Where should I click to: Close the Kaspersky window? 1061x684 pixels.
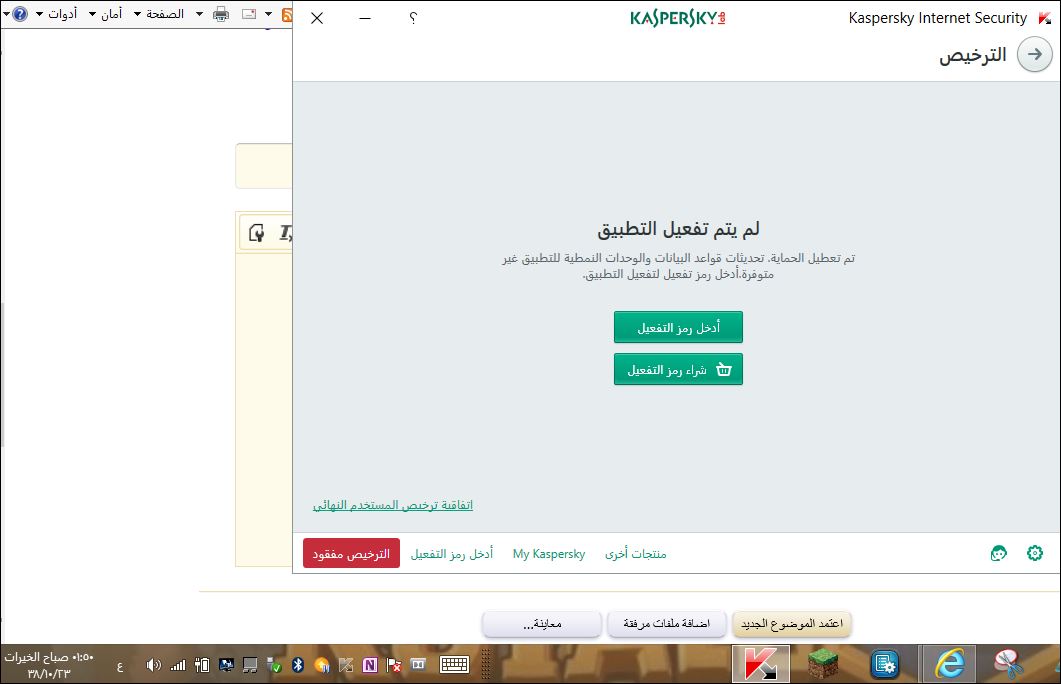tap(317, 18)
